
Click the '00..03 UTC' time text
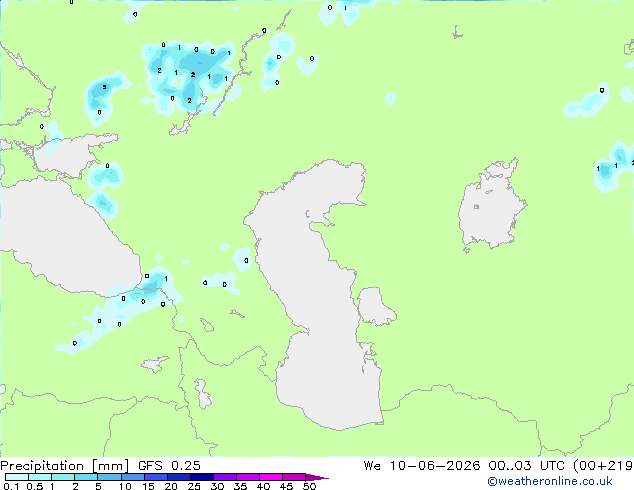tap(526, 466)
